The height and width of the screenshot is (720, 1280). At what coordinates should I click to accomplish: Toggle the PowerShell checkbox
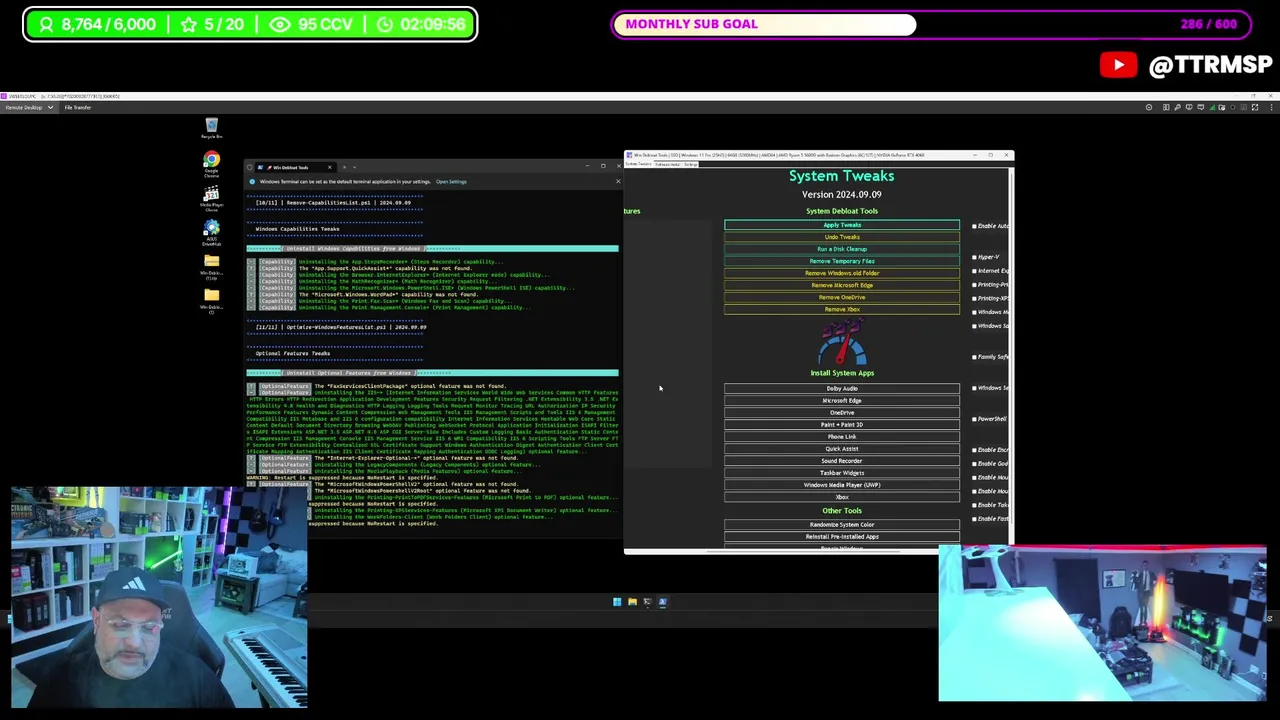point(974,419)
